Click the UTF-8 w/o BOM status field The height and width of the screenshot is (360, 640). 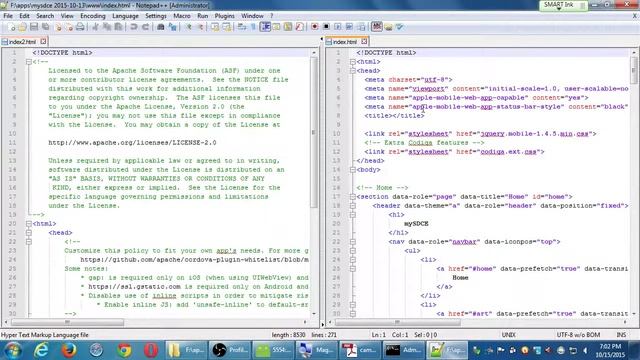pos(578,335)
